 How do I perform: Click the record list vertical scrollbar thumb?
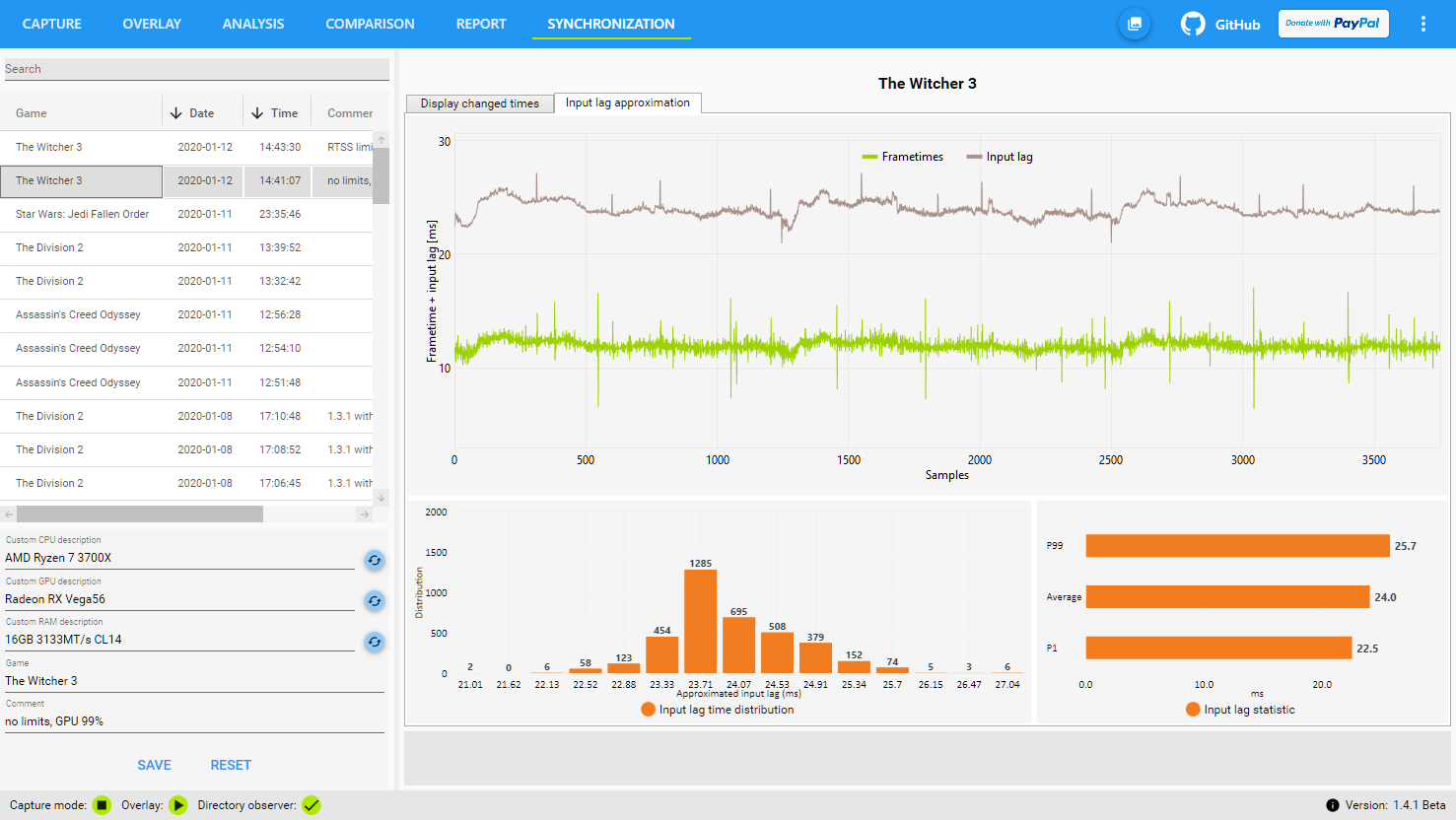coord(381,175)
